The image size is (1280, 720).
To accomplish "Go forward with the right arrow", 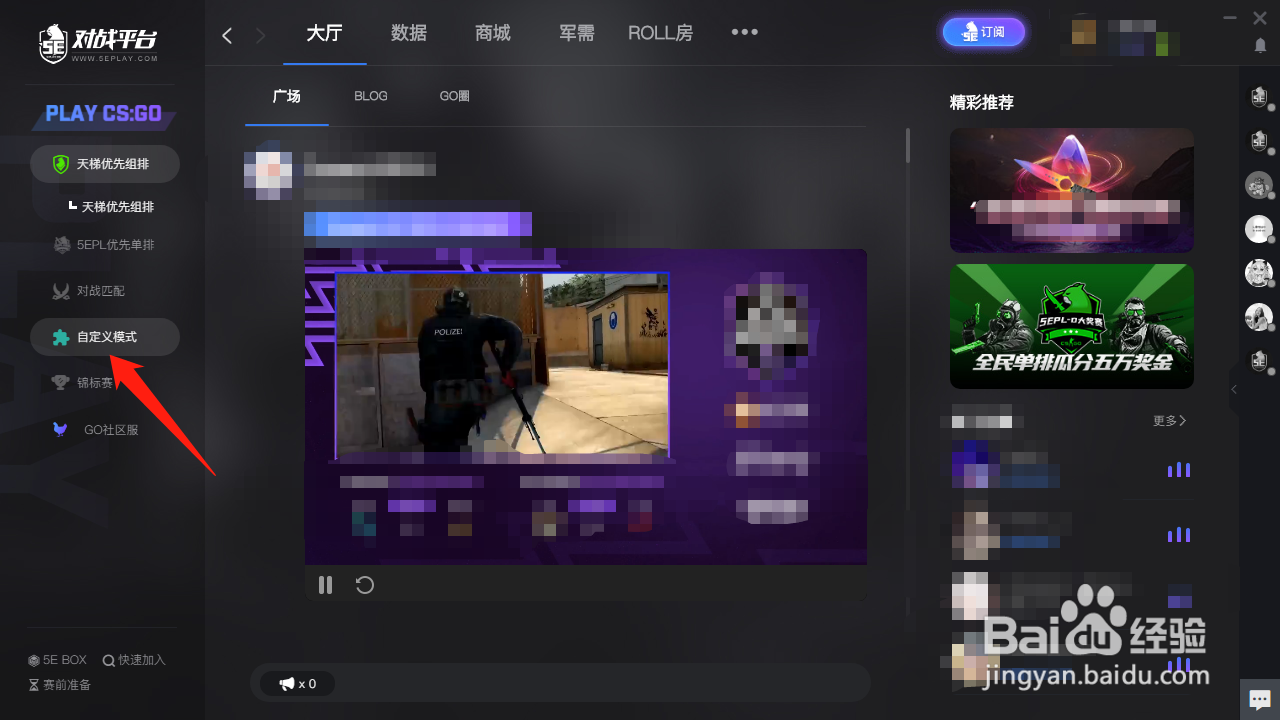I will pos(261,35).
